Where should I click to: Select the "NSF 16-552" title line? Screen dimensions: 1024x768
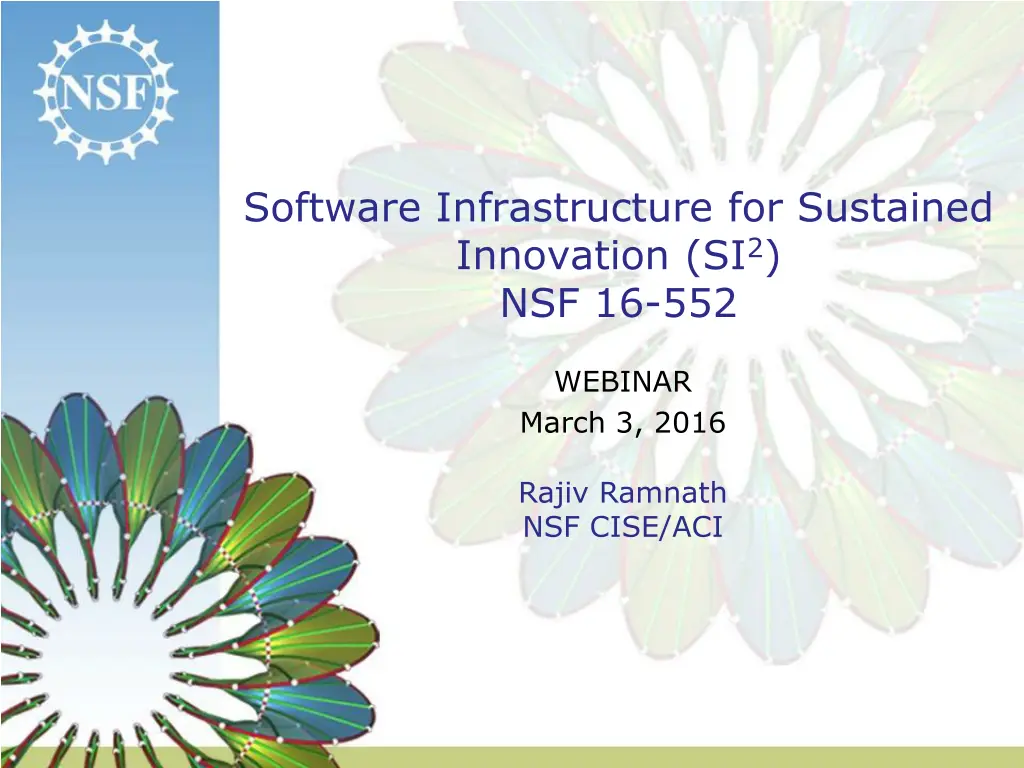tap(618, 303)
